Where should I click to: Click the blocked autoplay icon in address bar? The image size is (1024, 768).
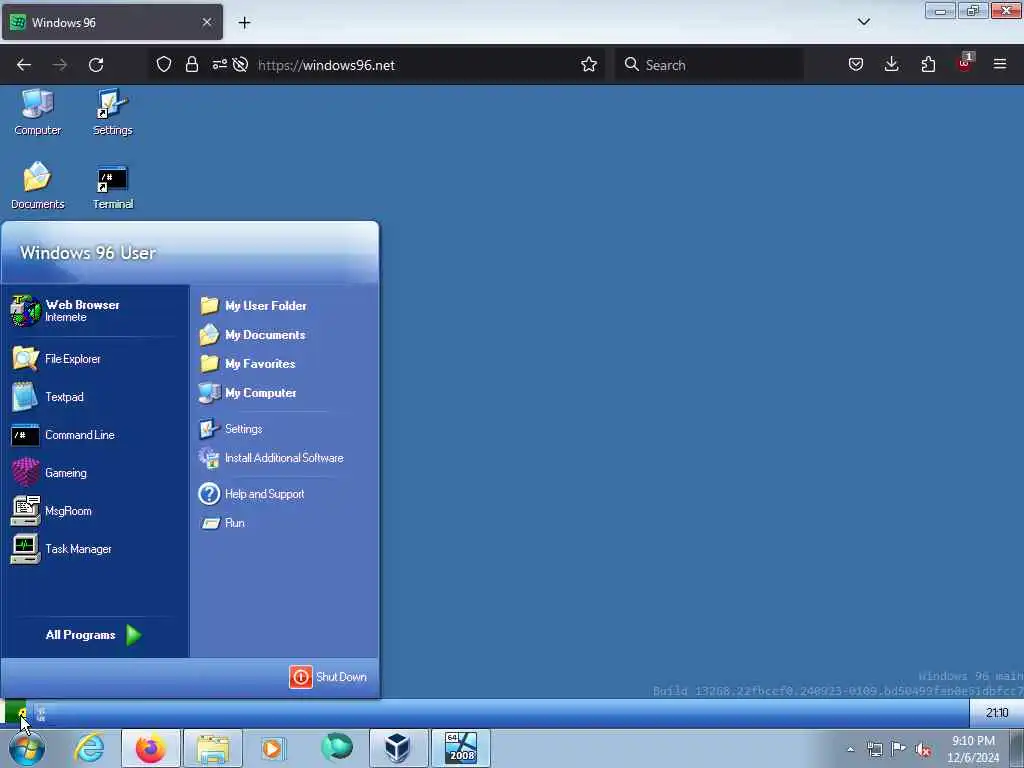(x=240, y=65)
